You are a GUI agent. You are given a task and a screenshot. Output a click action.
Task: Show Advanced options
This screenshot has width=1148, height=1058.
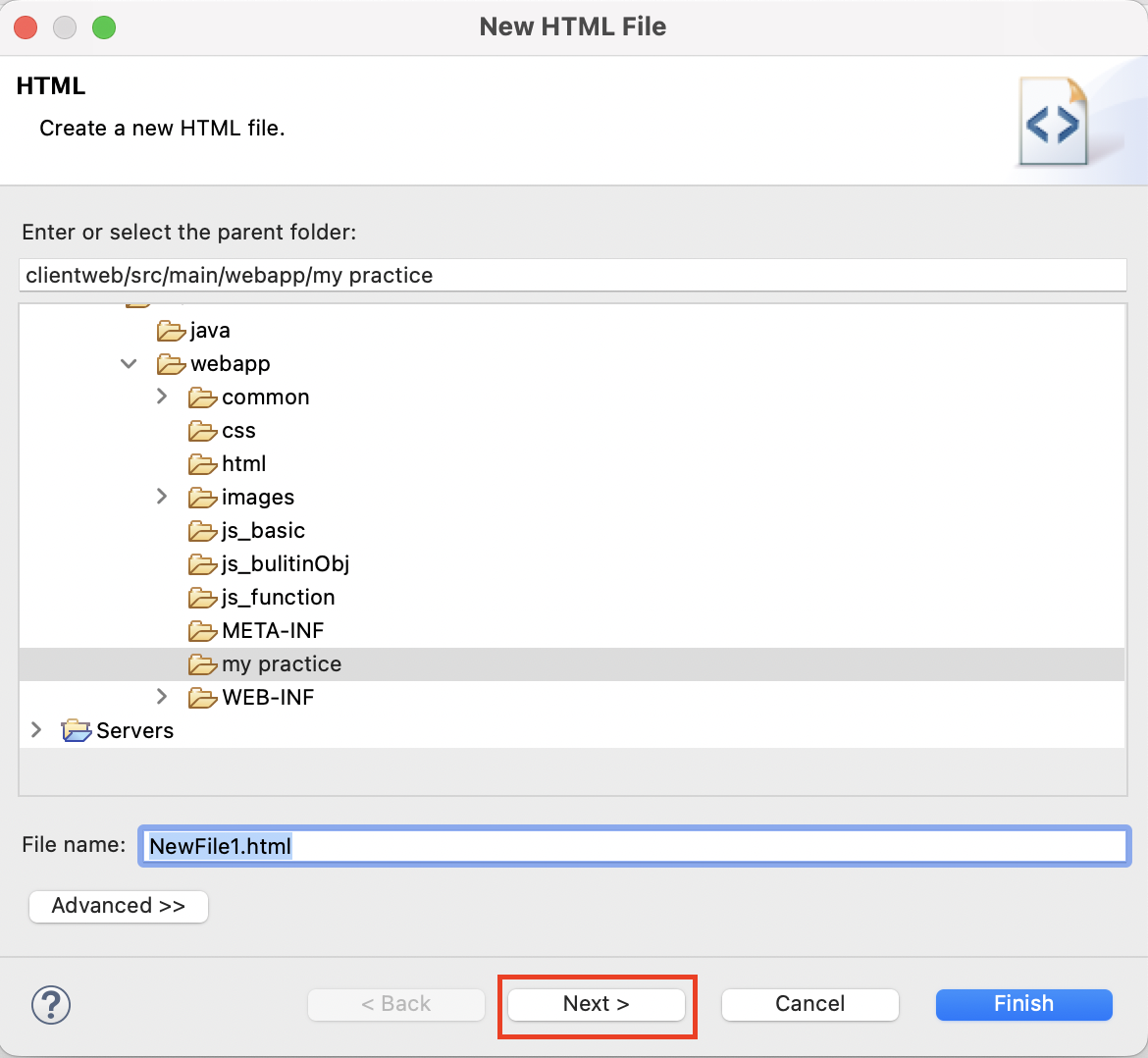point(119,906)
